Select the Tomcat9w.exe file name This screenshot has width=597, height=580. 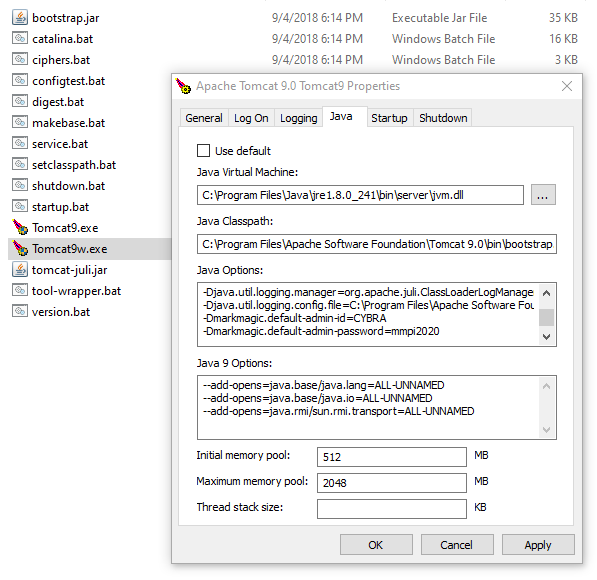(x=70, y=248)
